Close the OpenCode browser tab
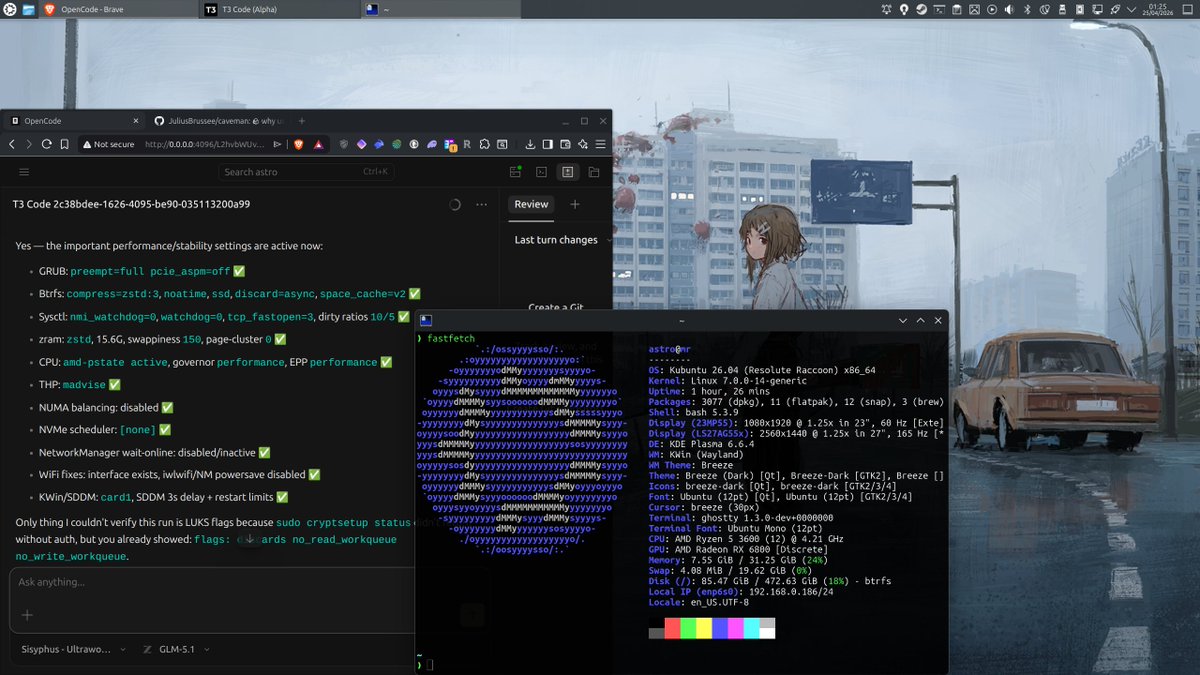Image resolution: width=1200 pixels, height=675 pixels. click(136, 120)
